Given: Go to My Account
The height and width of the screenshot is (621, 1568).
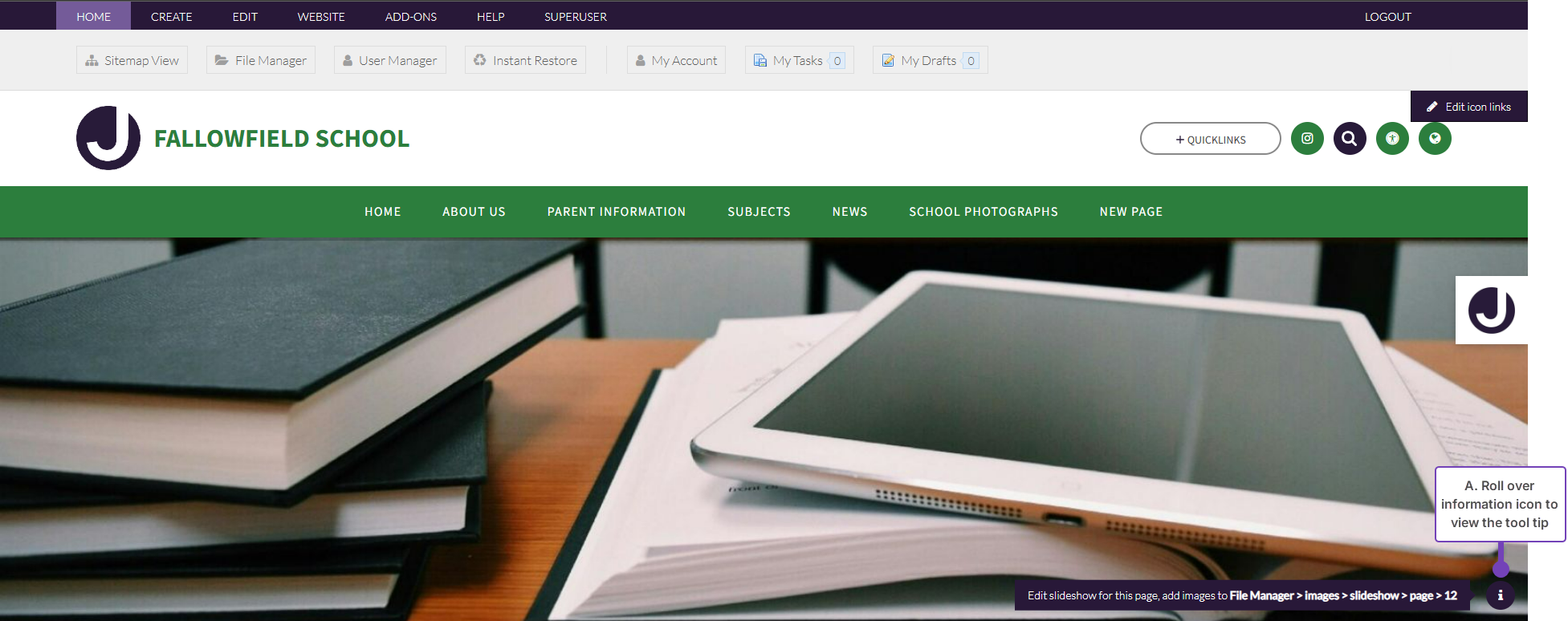Looking at the screenshot, I should [x=676, y=60].
